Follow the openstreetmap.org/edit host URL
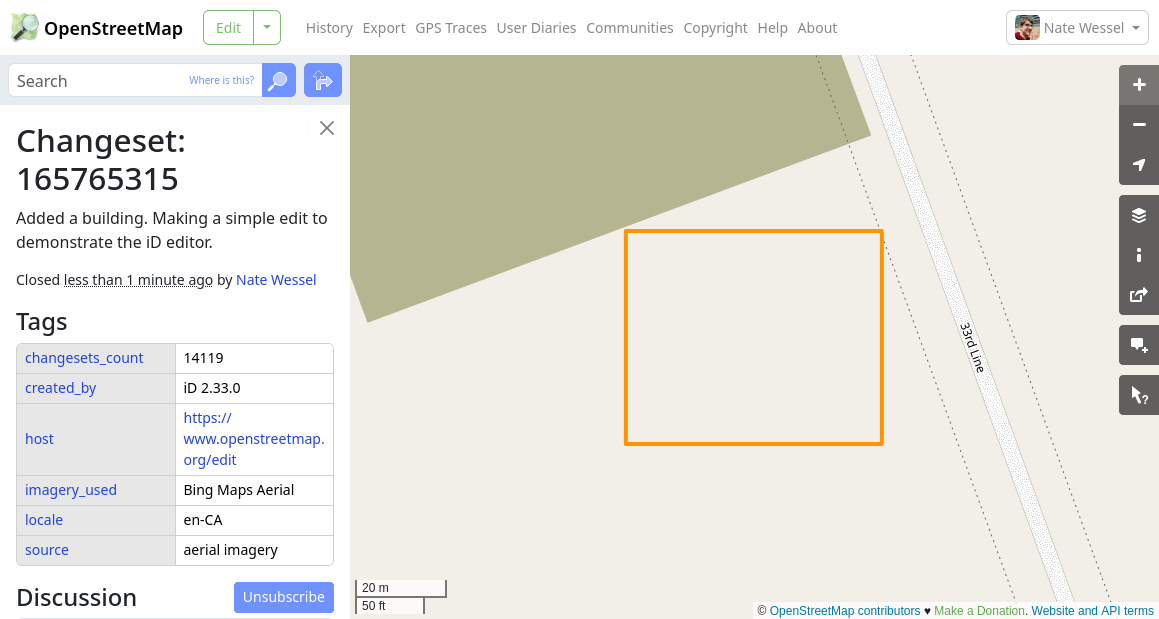Viewport: 1159px width, 619px height. pos(254,439)
